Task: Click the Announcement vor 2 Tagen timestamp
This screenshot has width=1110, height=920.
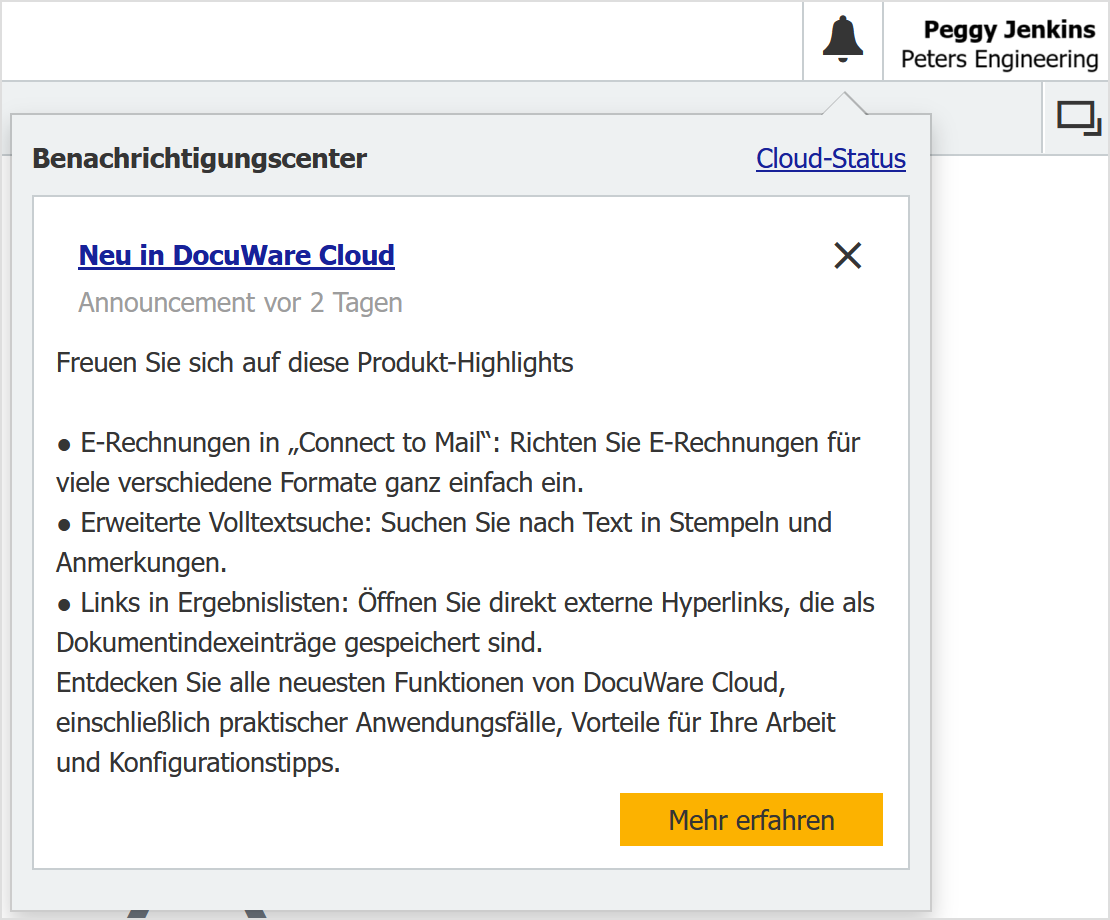Action: [240, 303]
